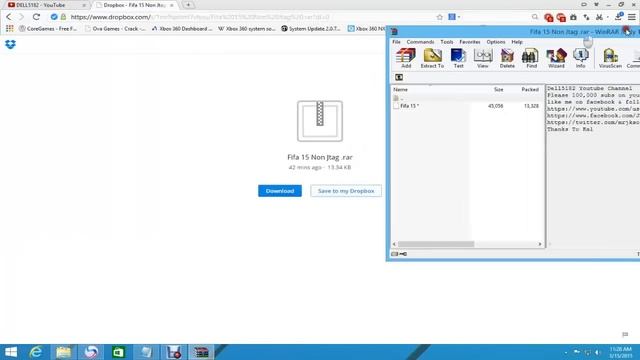Launch the Wizard in WinRAR toolbar

pos(556,58)
